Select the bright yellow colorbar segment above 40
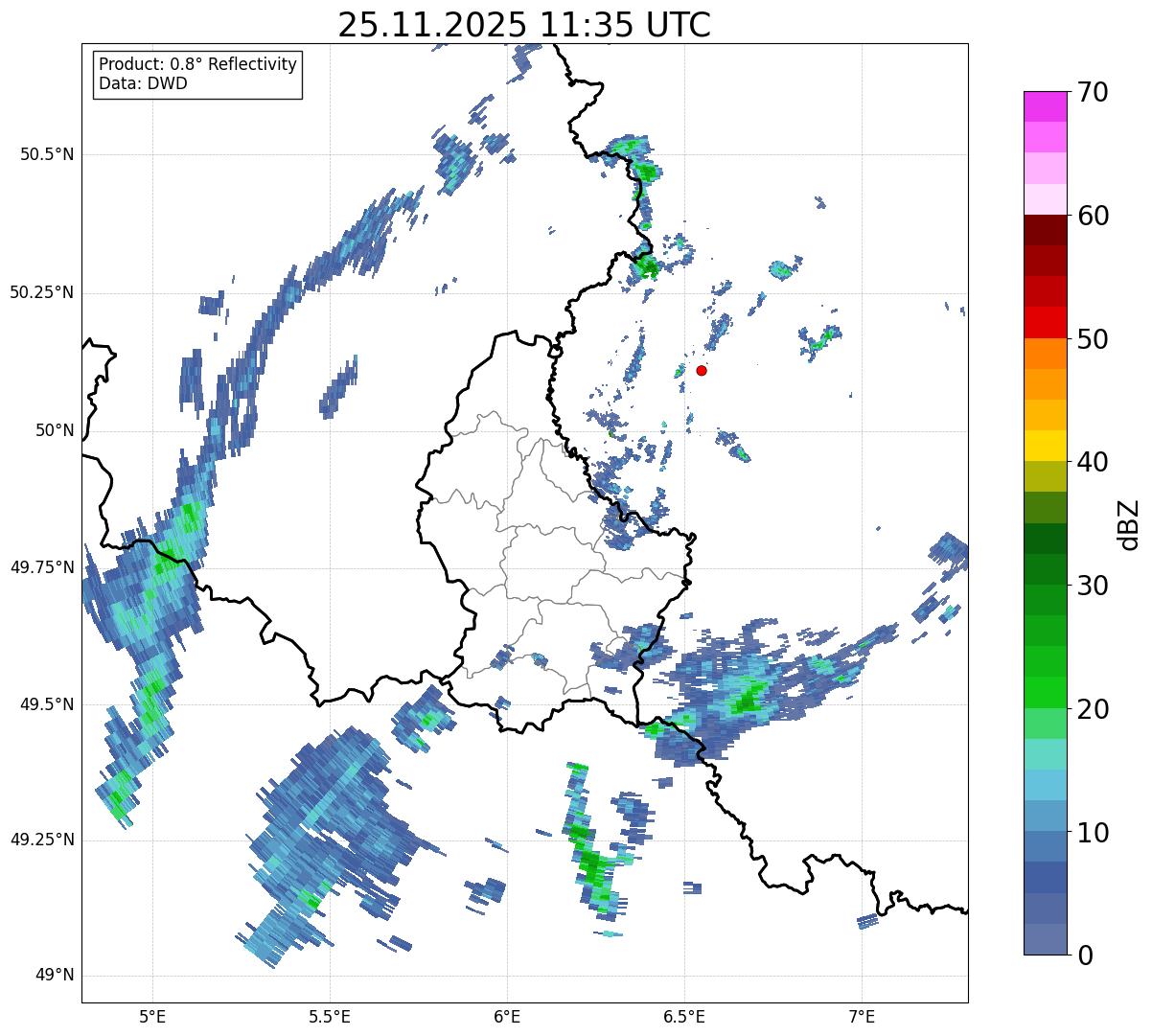Image resolution: width=1152 pixels, height=1036 pixels. coord(1045,446)
